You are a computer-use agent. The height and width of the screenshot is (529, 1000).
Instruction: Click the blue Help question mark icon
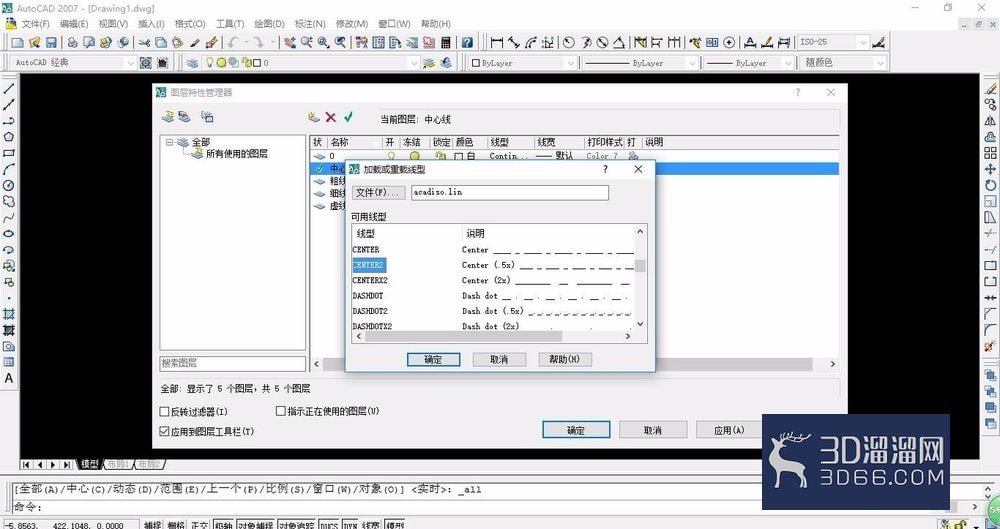coord(467,43)
